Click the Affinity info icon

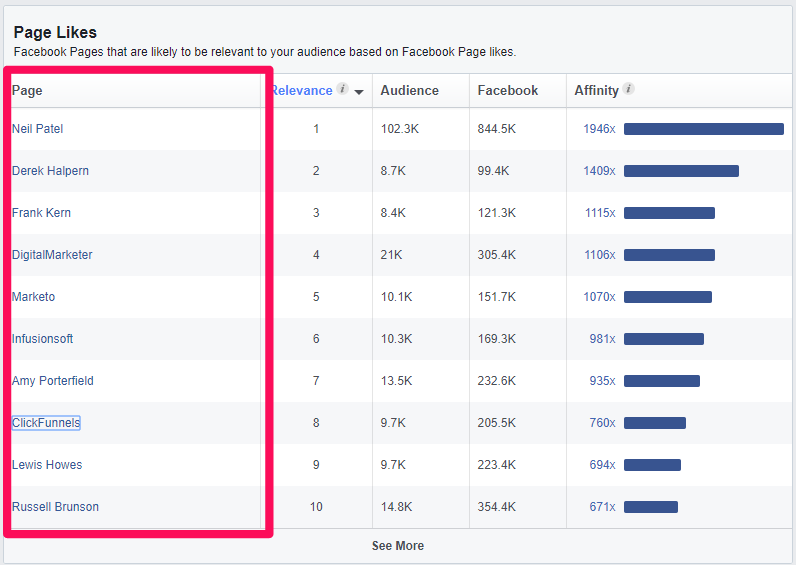pyautogui.click(x=628, y=89)
